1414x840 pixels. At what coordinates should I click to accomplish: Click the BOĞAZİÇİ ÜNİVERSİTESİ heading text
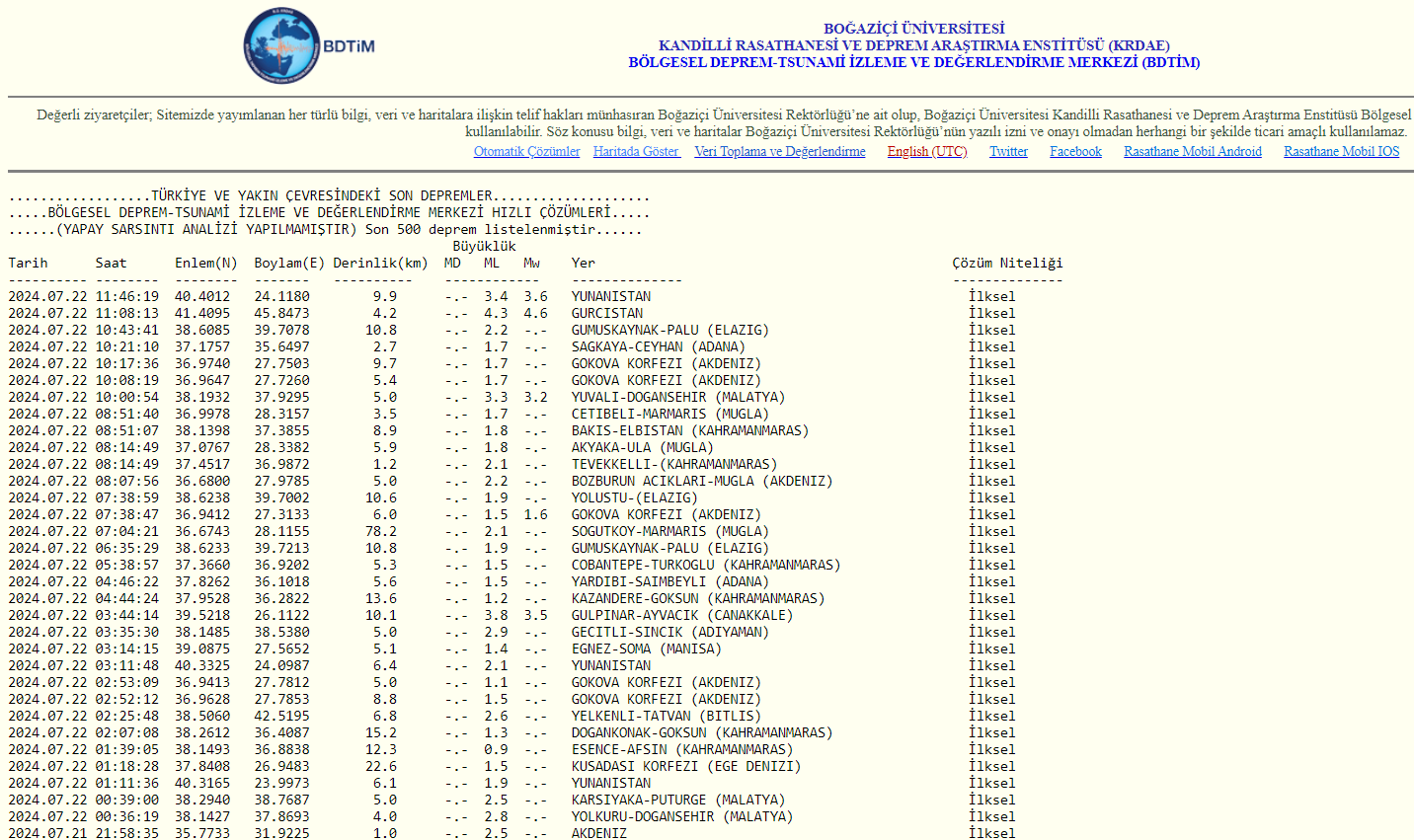(x=914, y=29)
